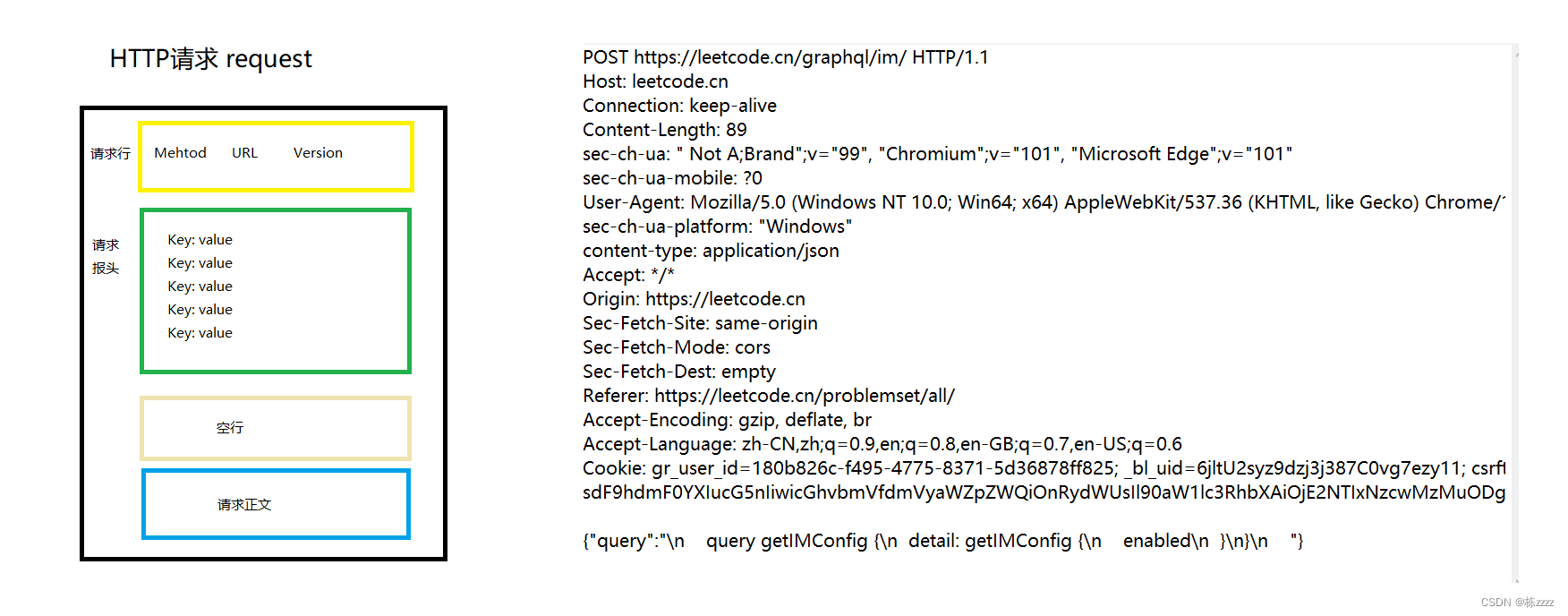Screen dimensions: 1568x616
Task: Click the Mehtod label in yellow box
Action: pyautogui.click(x=180, y=153)
